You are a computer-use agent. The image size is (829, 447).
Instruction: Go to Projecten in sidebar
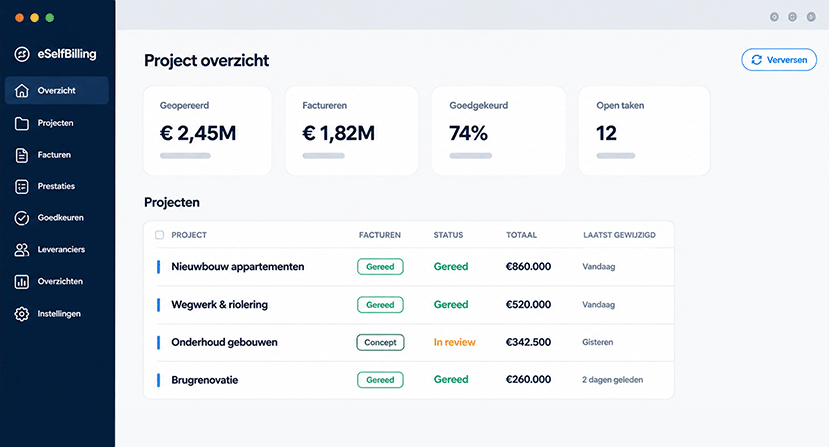[x=57, y=123]
